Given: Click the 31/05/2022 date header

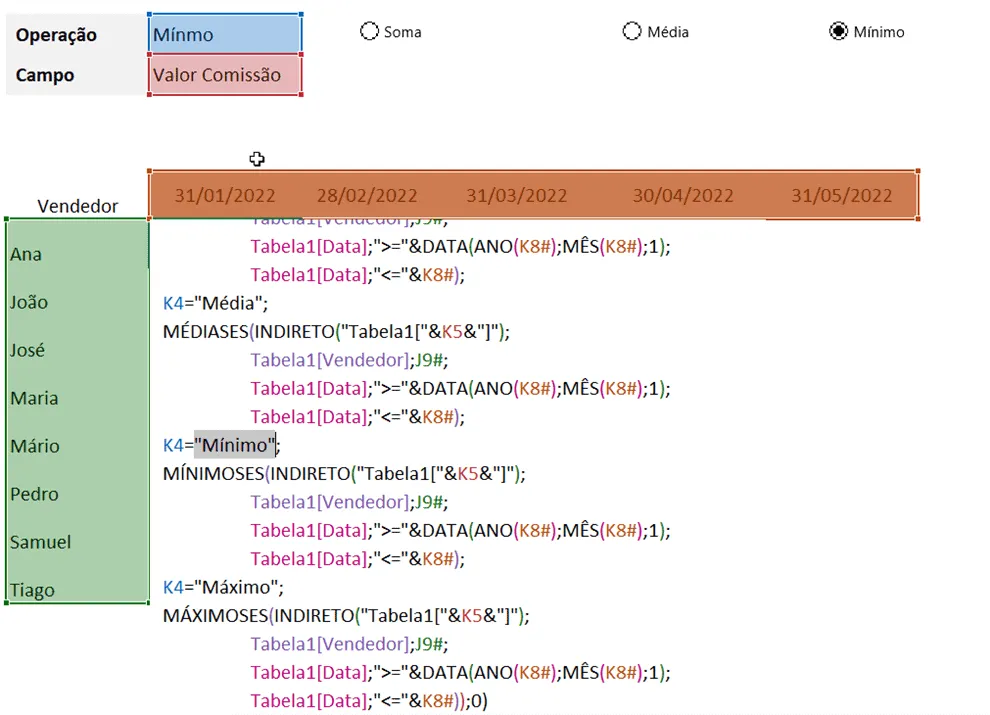Looking at the screenshot, I should coord(842,195).
